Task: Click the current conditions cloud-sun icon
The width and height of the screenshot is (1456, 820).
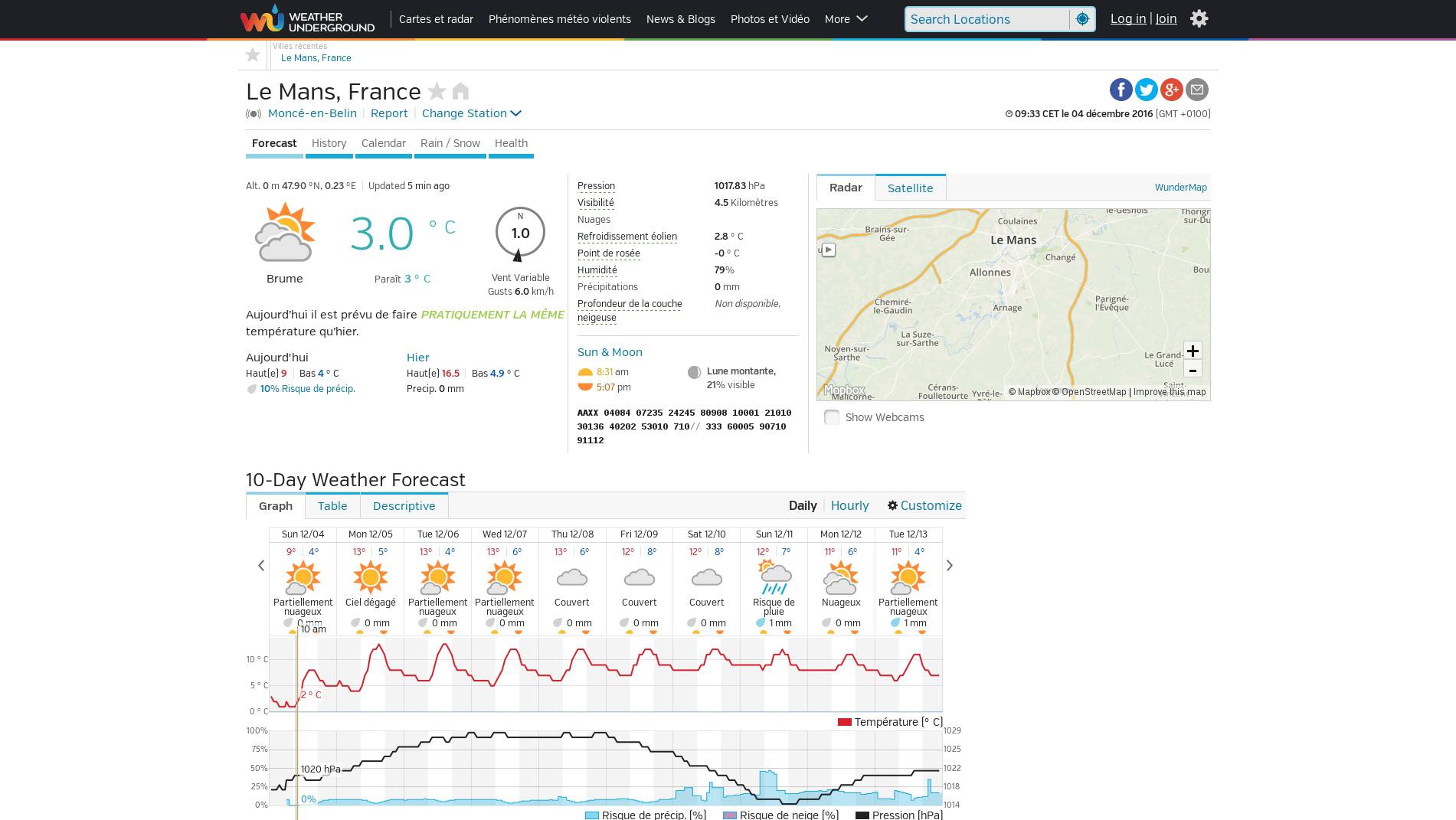Action: pos(285,233)
